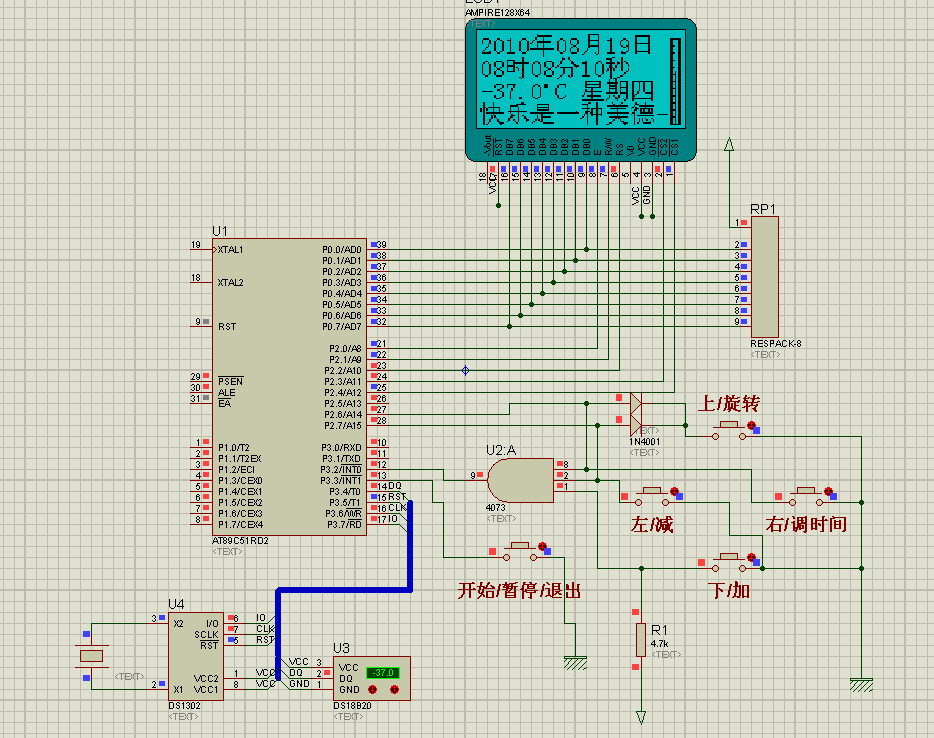
Task: Click the VCC2 pin name on DS1302
Action: tap(206, 679)
